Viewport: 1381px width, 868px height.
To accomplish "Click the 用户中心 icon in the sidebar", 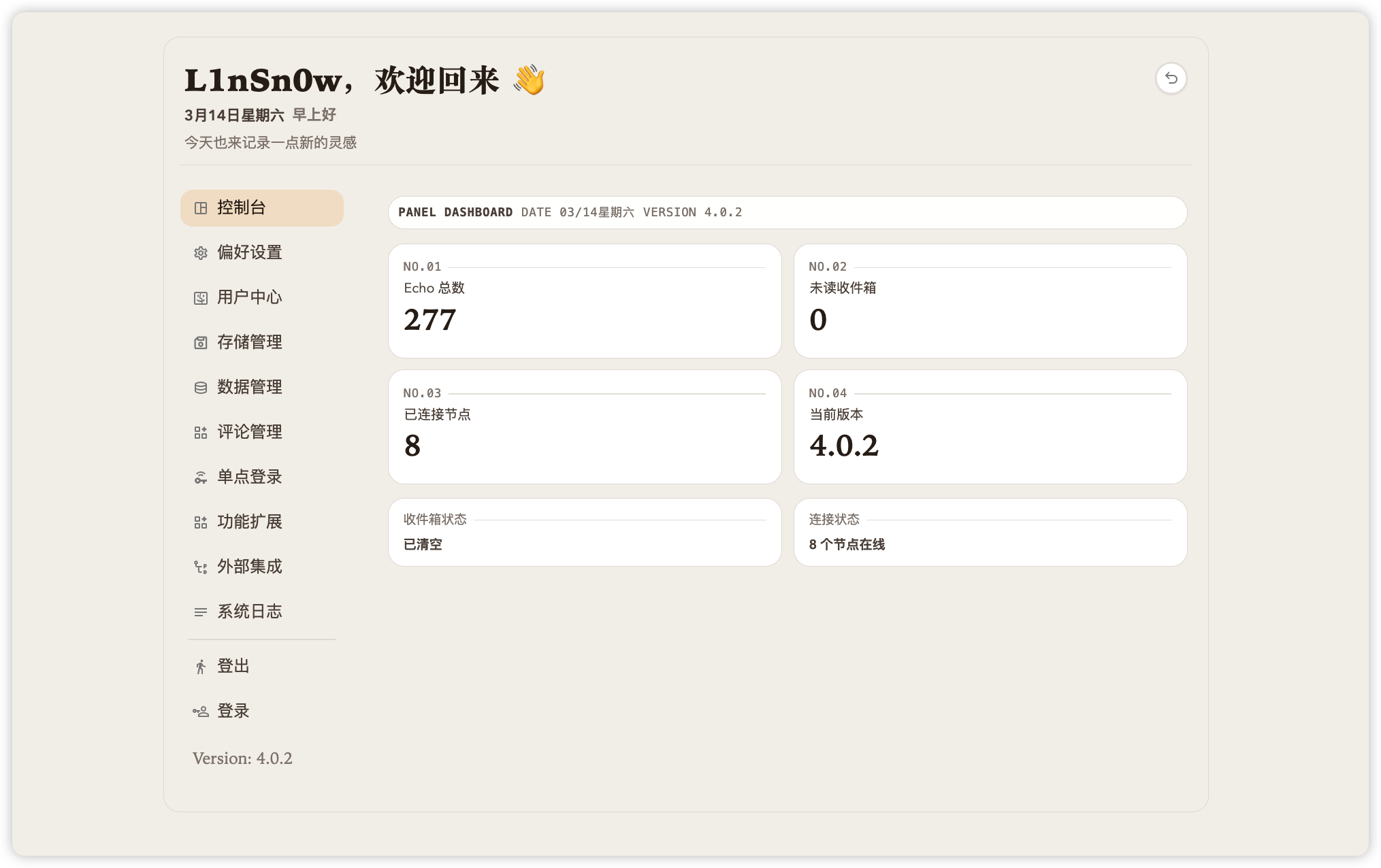I will 201,298.
